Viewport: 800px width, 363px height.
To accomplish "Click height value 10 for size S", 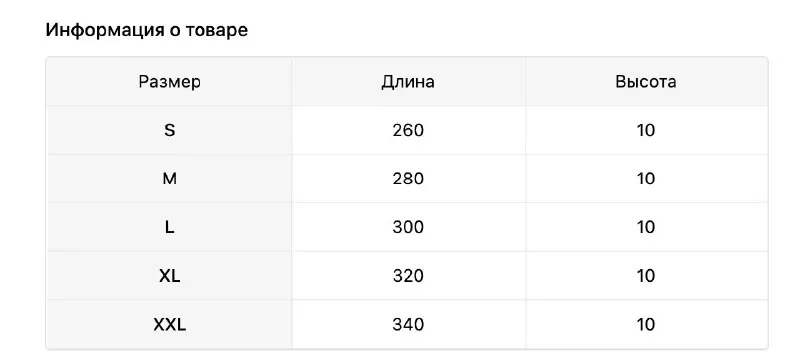I will [x=646, y=130].
